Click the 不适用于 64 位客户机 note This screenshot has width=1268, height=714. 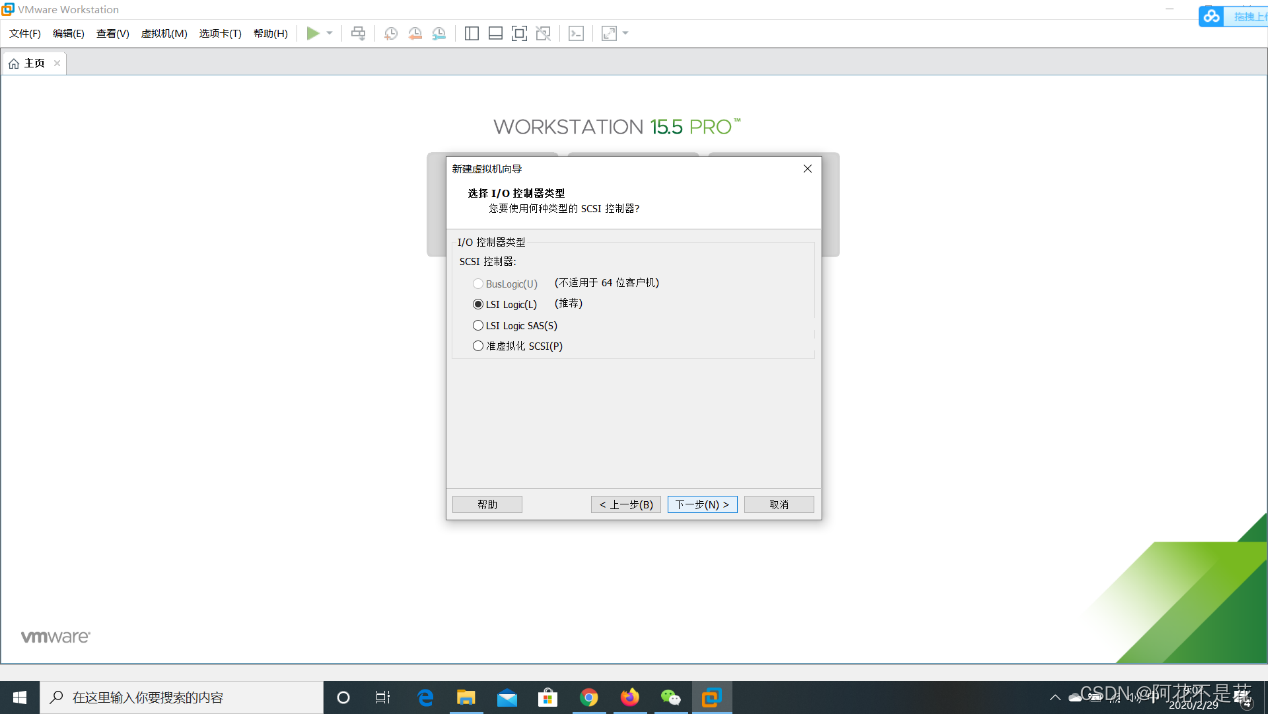tap(607, 283)
